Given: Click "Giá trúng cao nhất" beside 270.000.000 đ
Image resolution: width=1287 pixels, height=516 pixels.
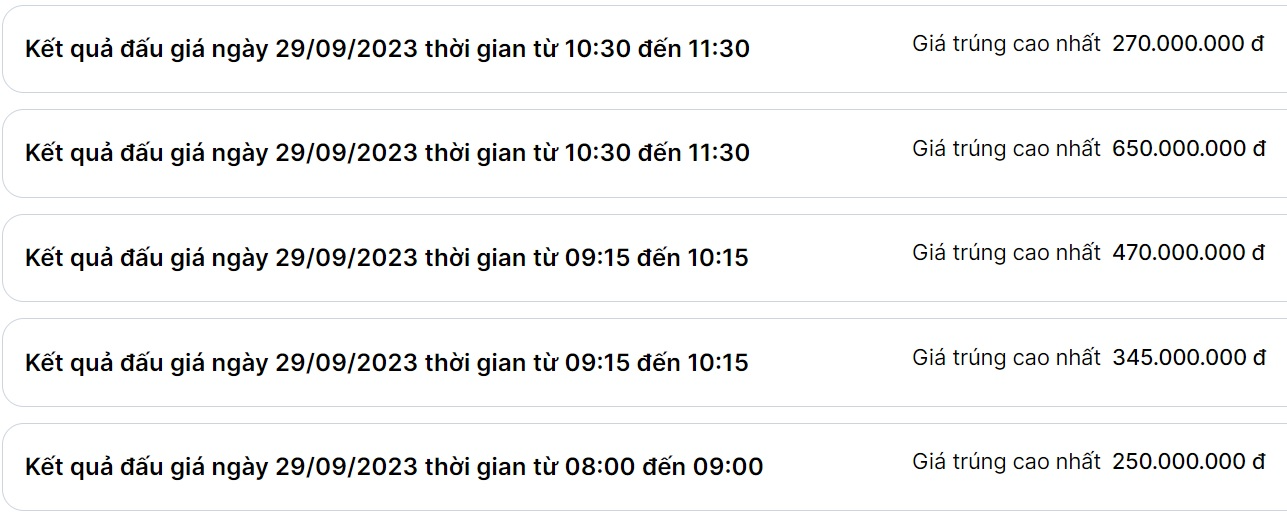Looking at the screenshot, I should click(x=1006, y=44).
